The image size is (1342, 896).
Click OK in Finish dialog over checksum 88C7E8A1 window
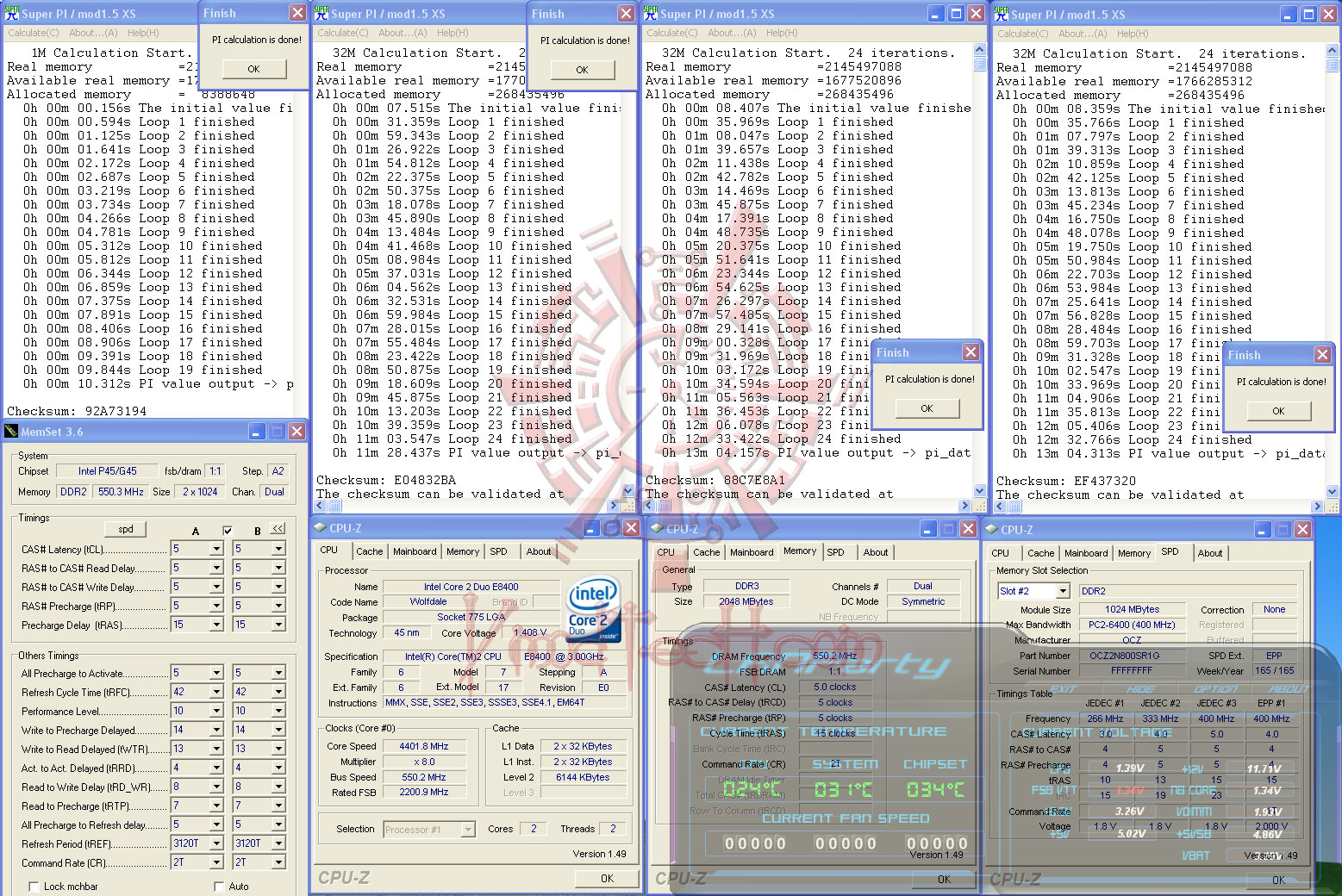[927, 408]
